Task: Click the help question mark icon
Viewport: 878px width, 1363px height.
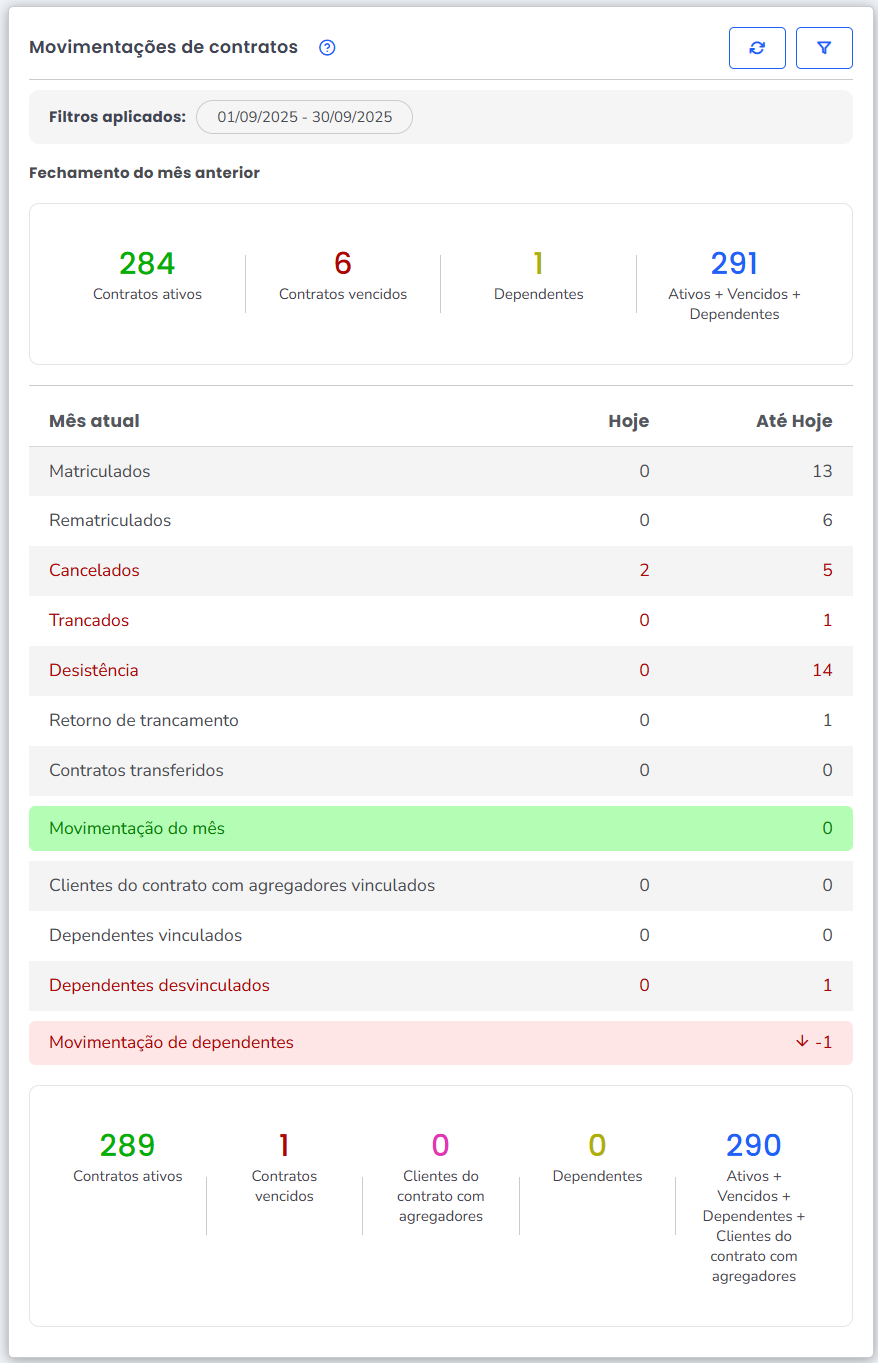Action: [x=327, y=48]
